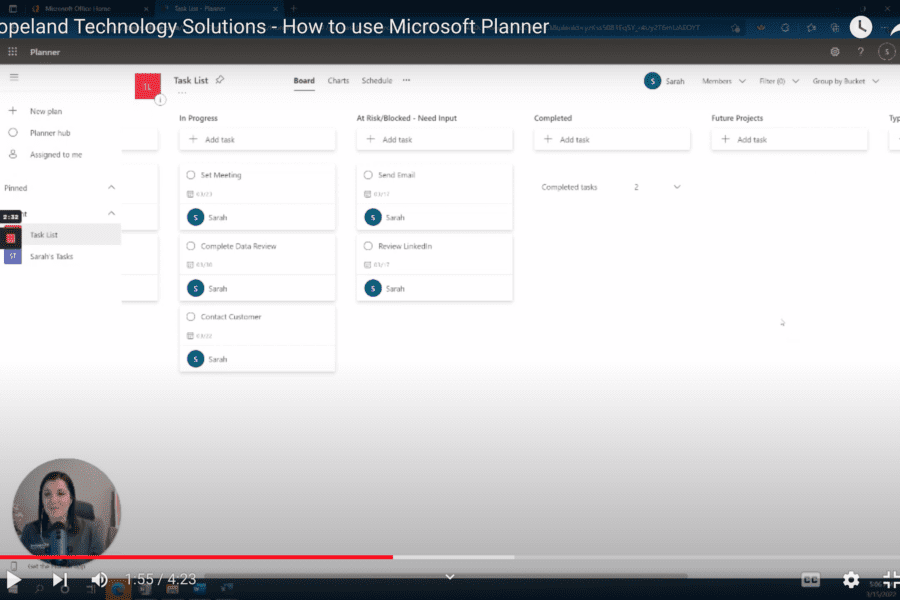Complete the Review LinkedIn task
Image resolution: width=900 pixels, height=600 pixels.
click(367, 245)
